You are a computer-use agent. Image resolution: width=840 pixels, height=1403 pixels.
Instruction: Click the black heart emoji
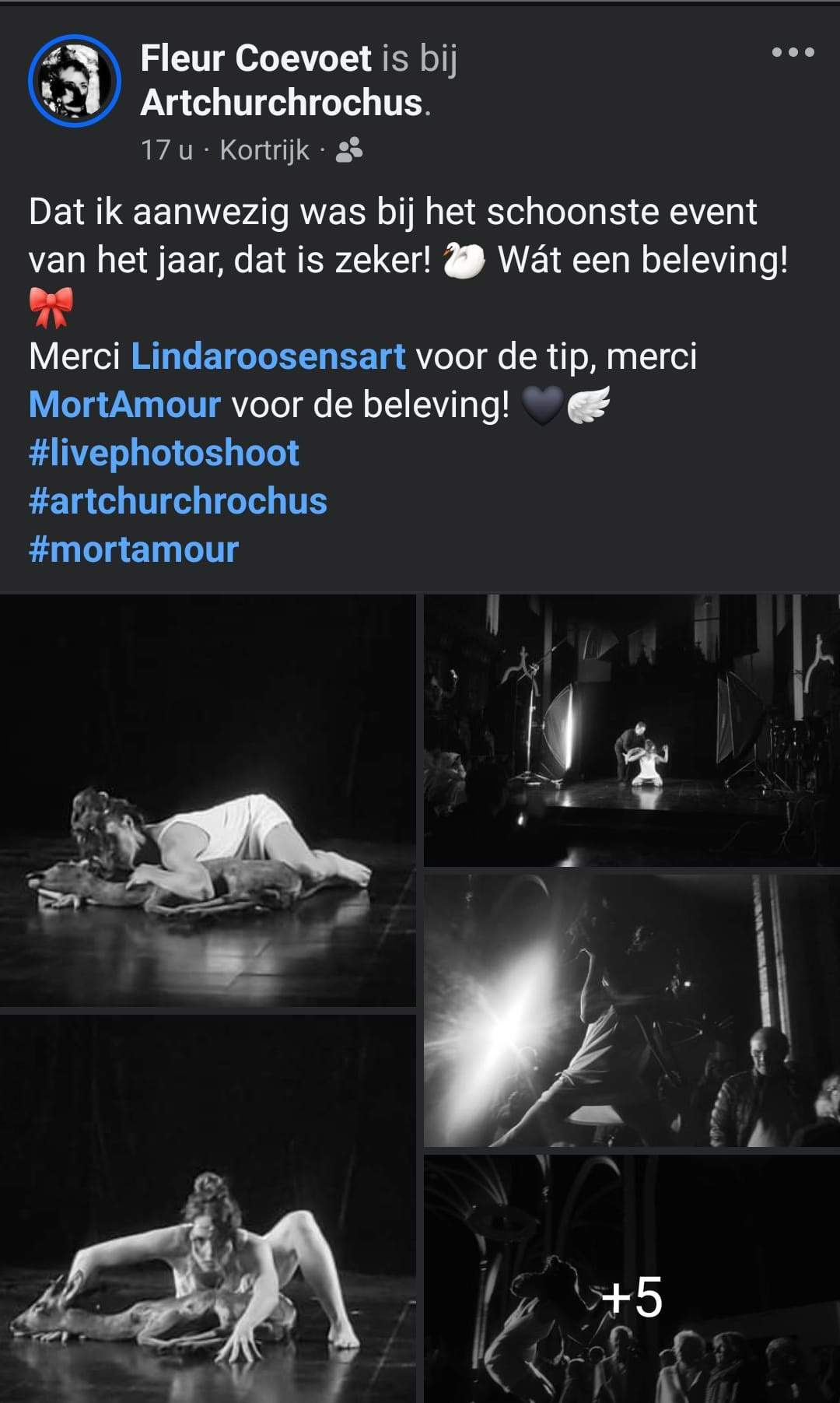[542, 405]
